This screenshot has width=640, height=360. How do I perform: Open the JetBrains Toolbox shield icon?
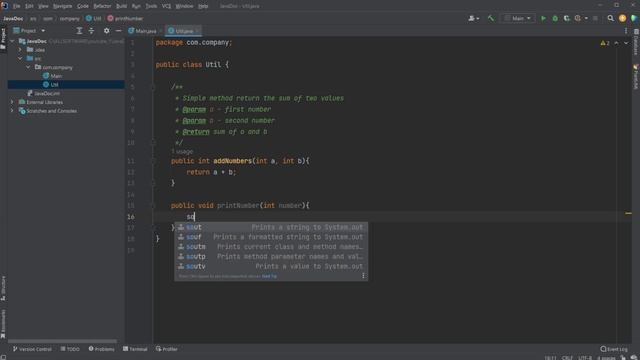(x=634, y=18)
